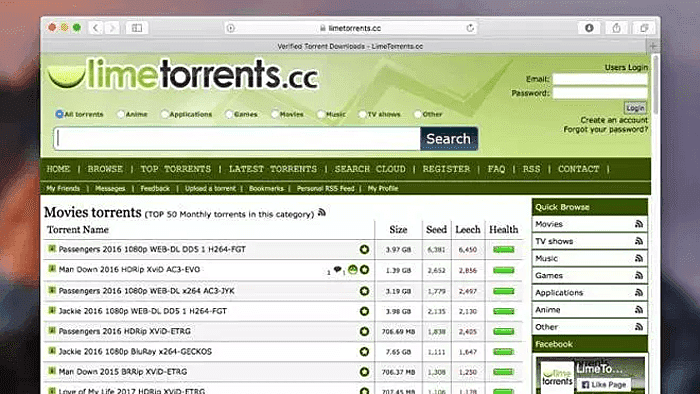This screenshot has height=394, width=700.
Task: Click RSS icon beside TV shows in Quick Browse
Action: (x=639, y=241)
